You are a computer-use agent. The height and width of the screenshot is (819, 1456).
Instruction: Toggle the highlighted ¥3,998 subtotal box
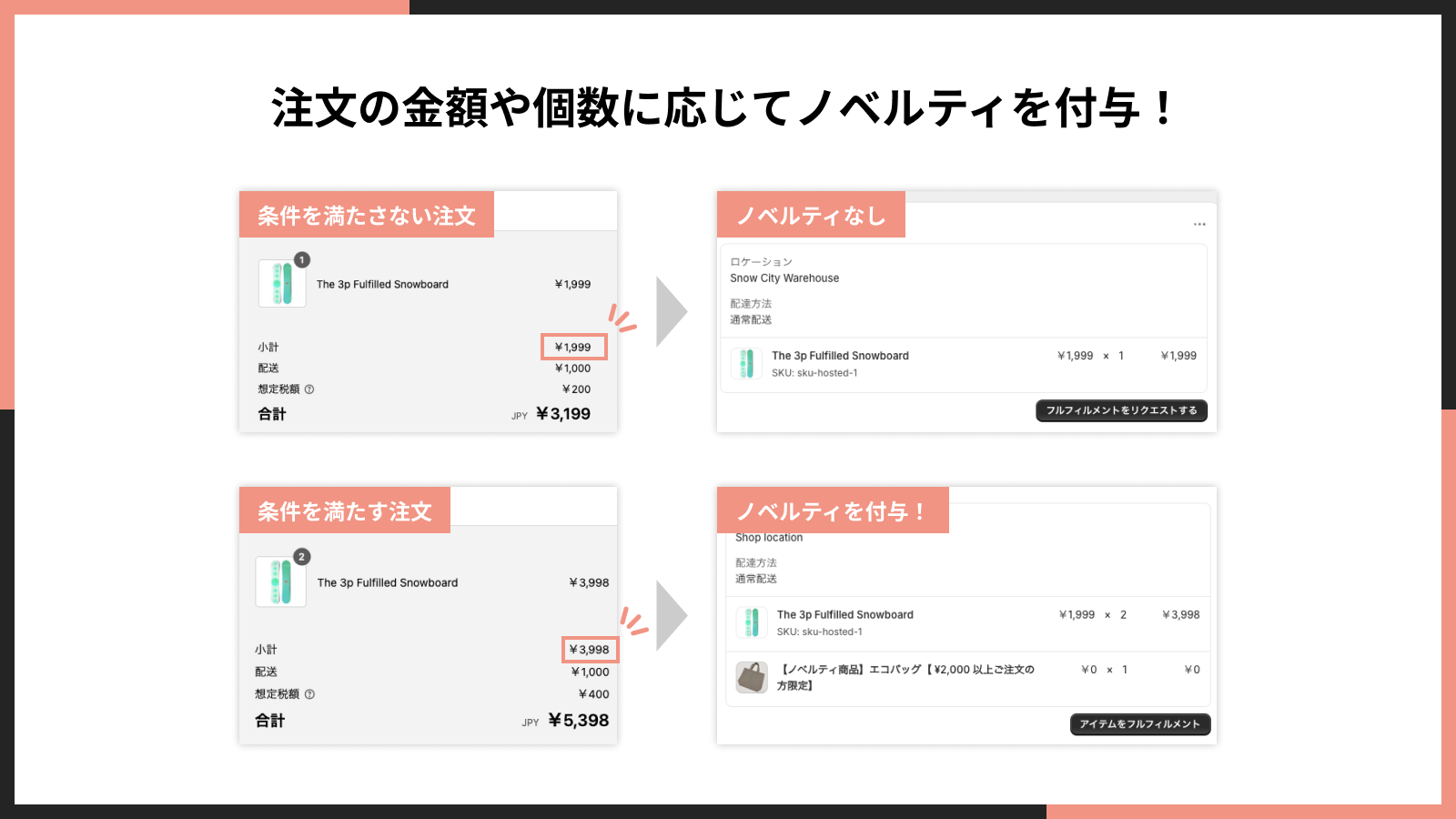(x=591, y=649)
